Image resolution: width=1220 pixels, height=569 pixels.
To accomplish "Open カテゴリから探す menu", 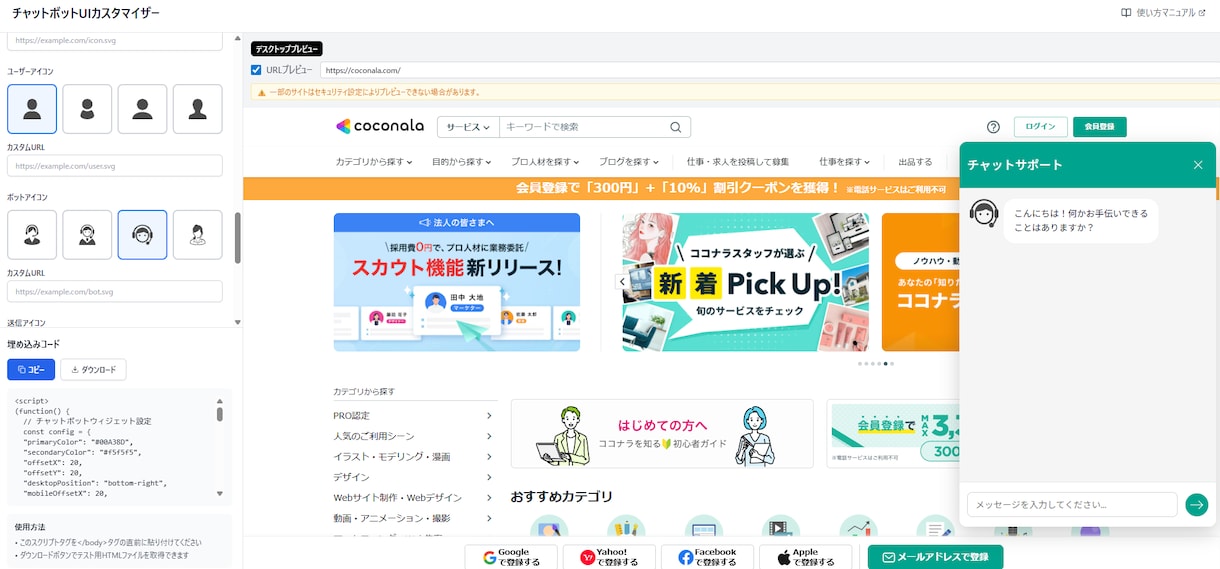I will click(x=374, y=162).
